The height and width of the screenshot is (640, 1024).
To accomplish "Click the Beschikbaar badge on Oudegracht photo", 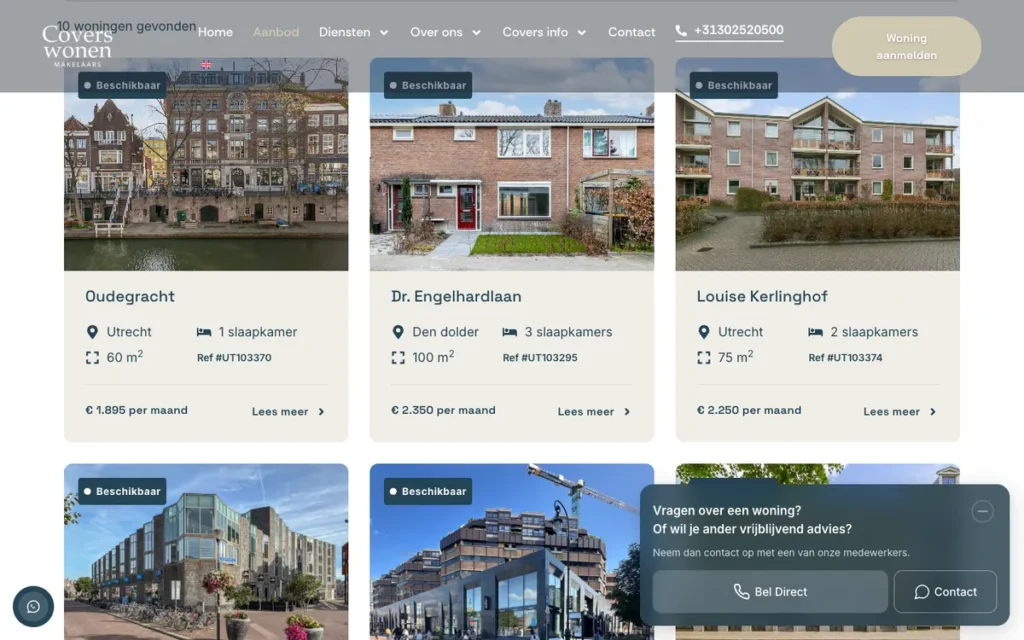I will (x=122, y=86).
